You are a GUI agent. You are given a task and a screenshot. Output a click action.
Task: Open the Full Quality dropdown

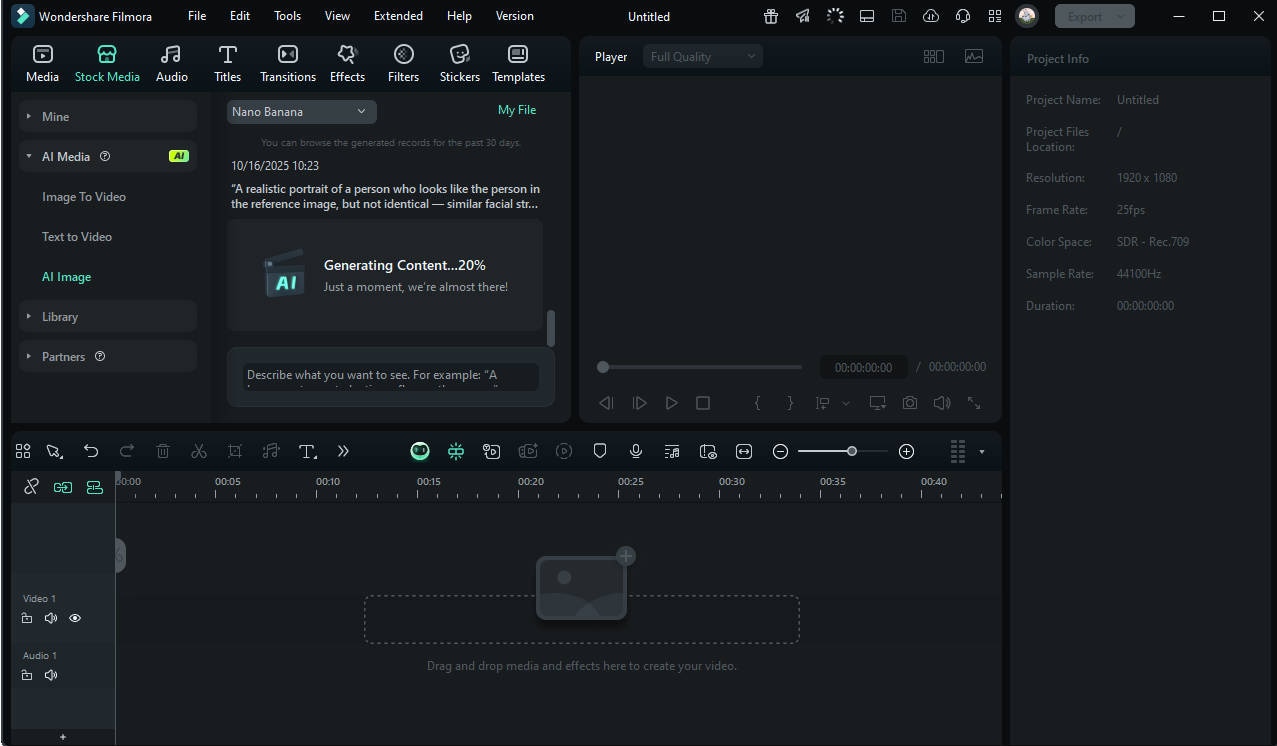click(x=703, y=57)
